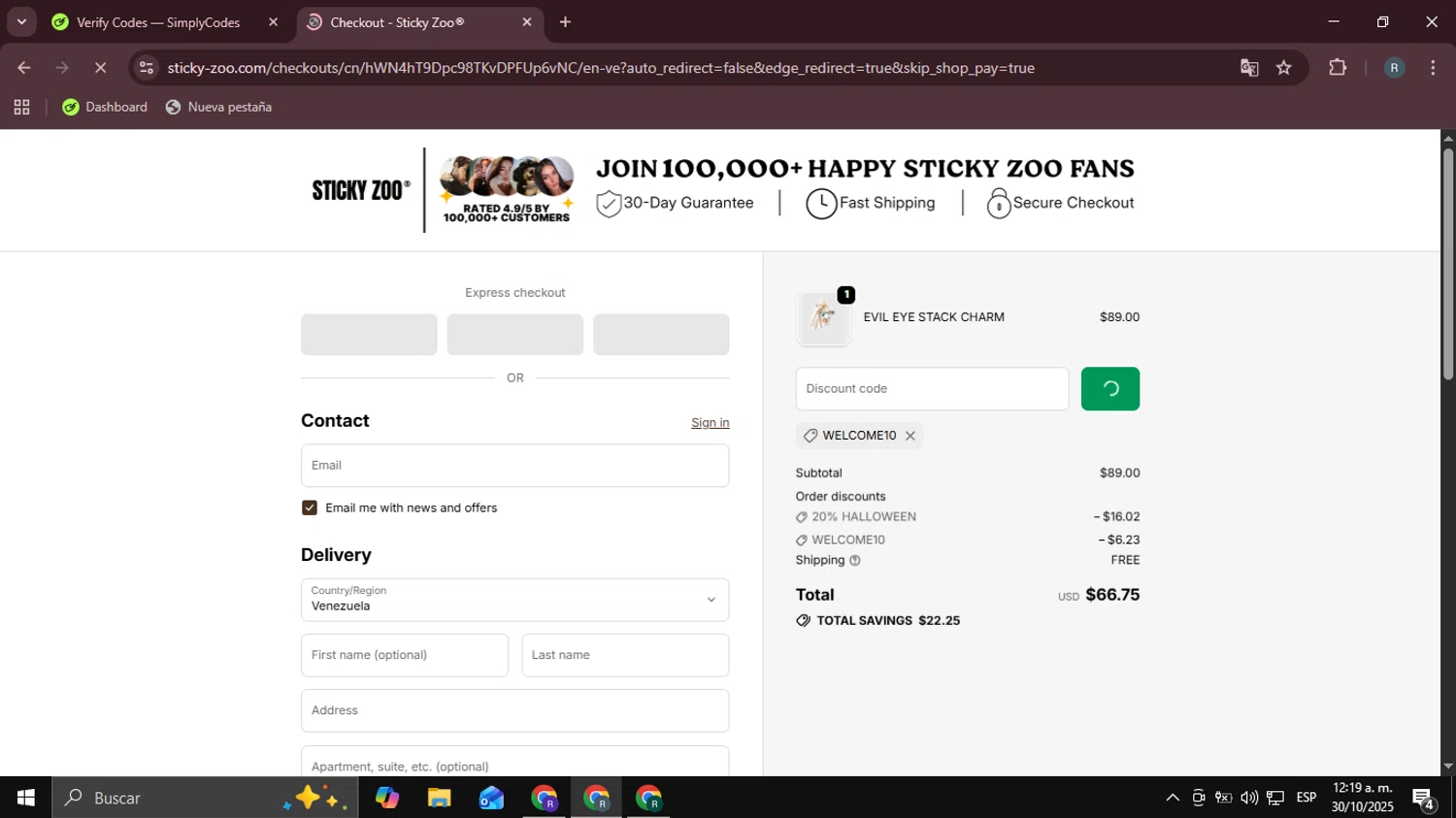1456x818 pixels.
Task: Open Chrome three-dot menu
Action: click(x=1433, y=68)
